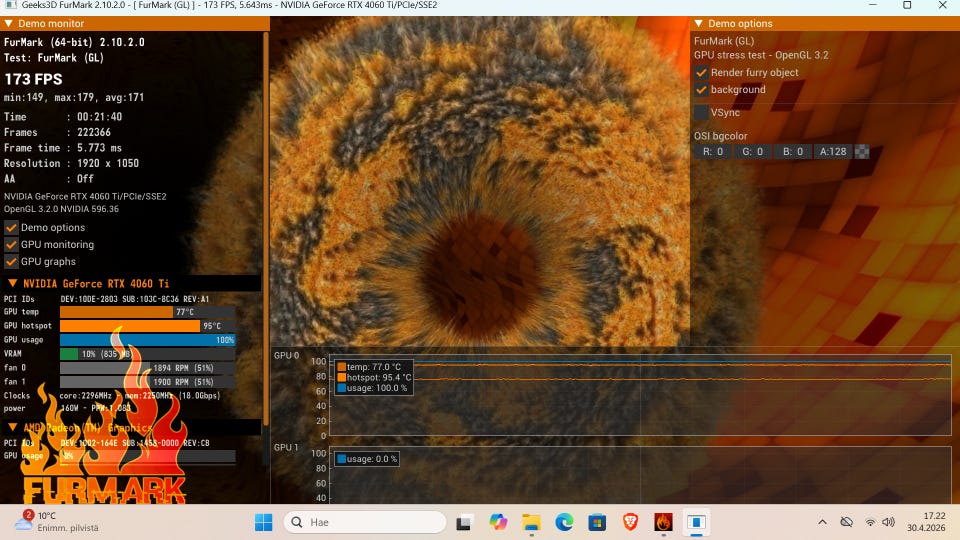Click the Demo monitor panel scrollbar
Viewport: 960px width, 540px height.
tap(266, 228)
